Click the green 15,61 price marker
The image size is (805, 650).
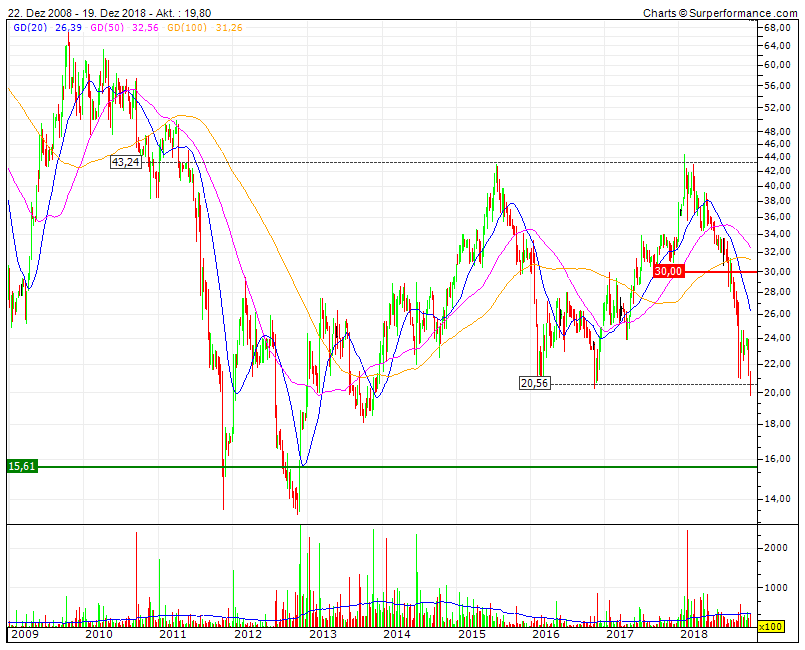tap(22, 466)
